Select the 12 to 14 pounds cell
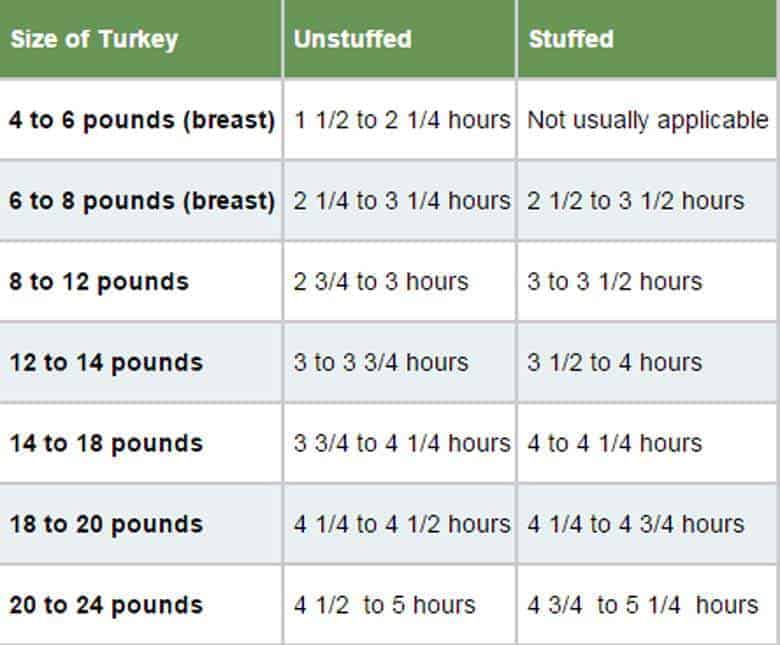 (x=140, y=363)
